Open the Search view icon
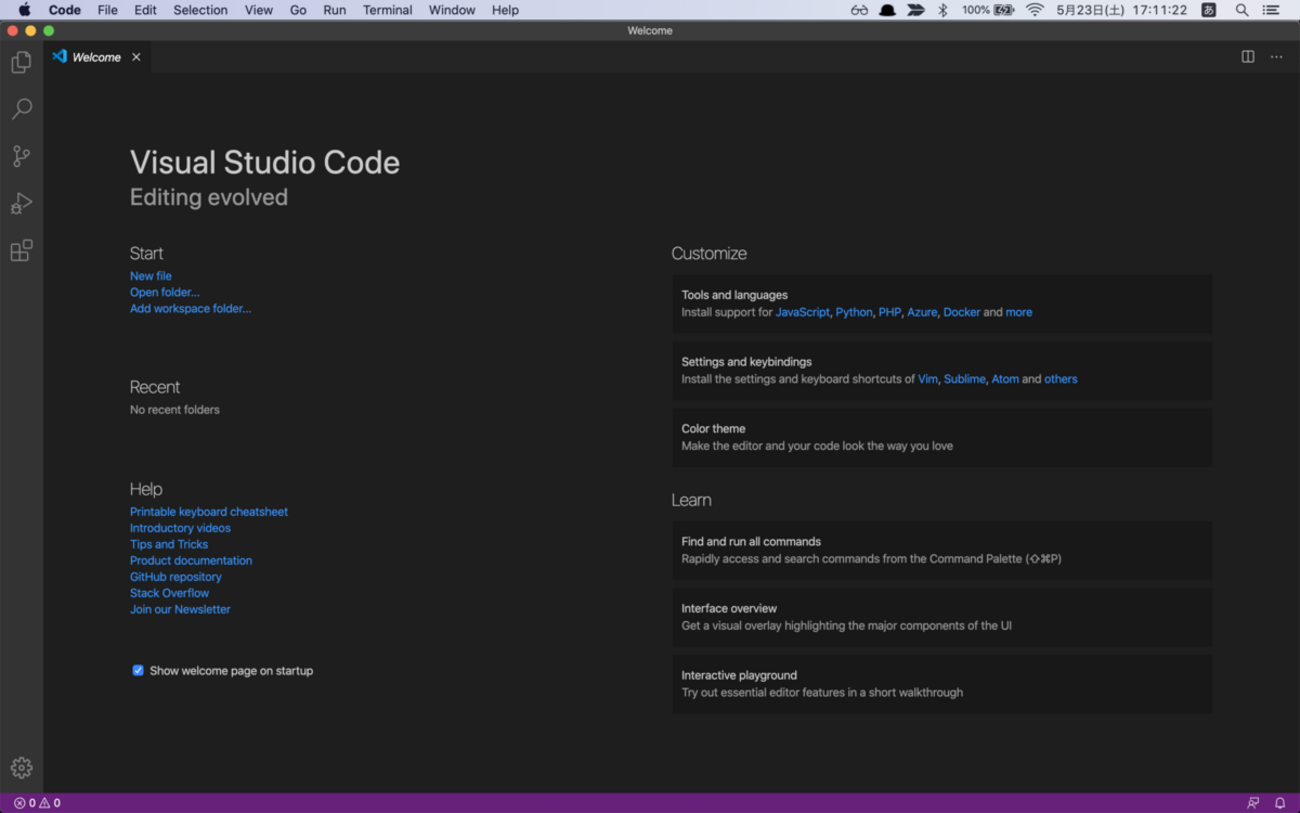The height and width of the screenshot is (813, 1300). tap(21, 108)
